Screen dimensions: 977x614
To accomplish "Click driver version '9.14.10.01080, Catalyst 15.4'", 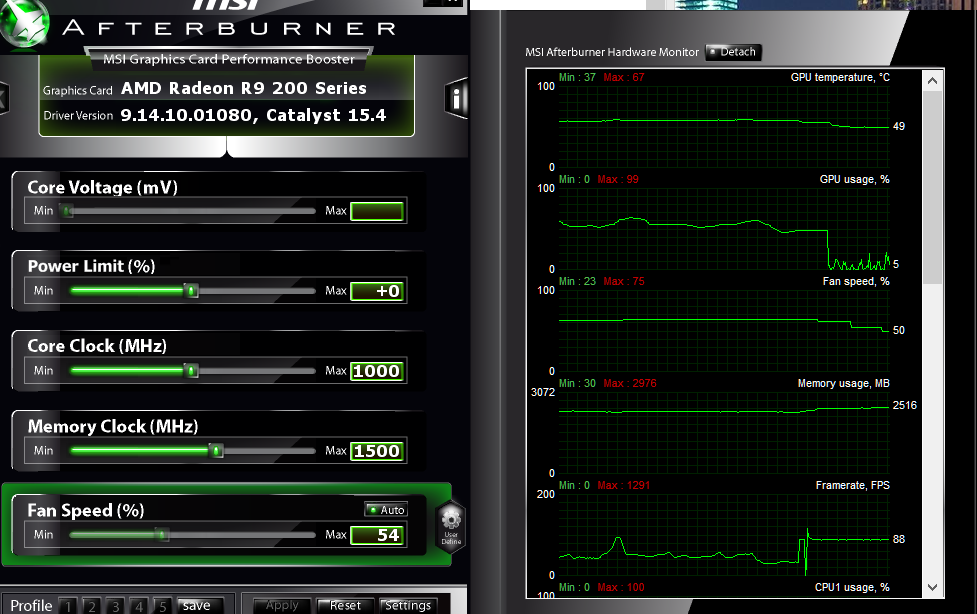I will tap(253, 115).
